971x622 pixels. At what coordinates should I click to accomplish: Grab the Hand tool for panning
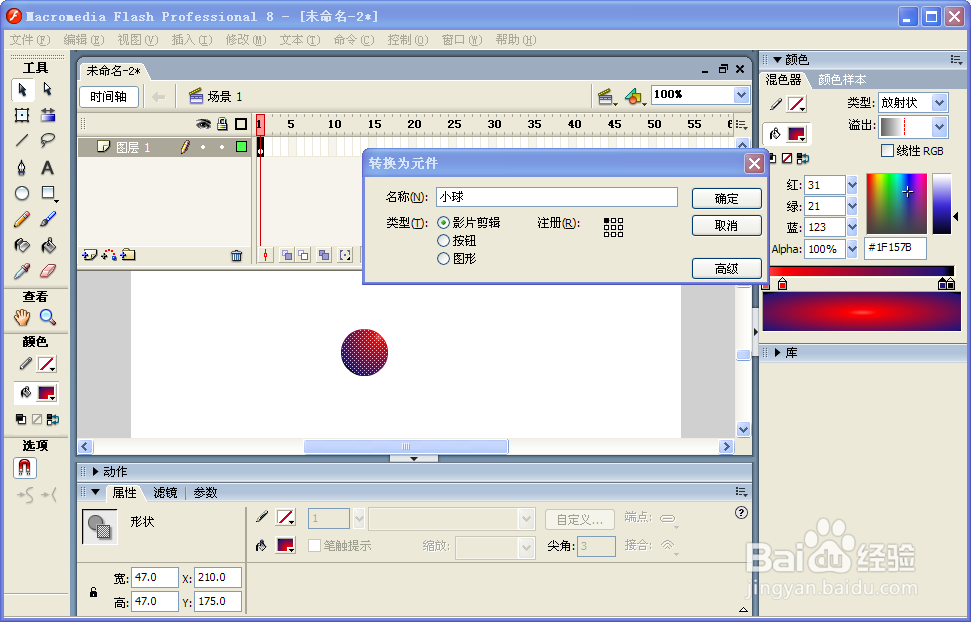pos(22,318)
